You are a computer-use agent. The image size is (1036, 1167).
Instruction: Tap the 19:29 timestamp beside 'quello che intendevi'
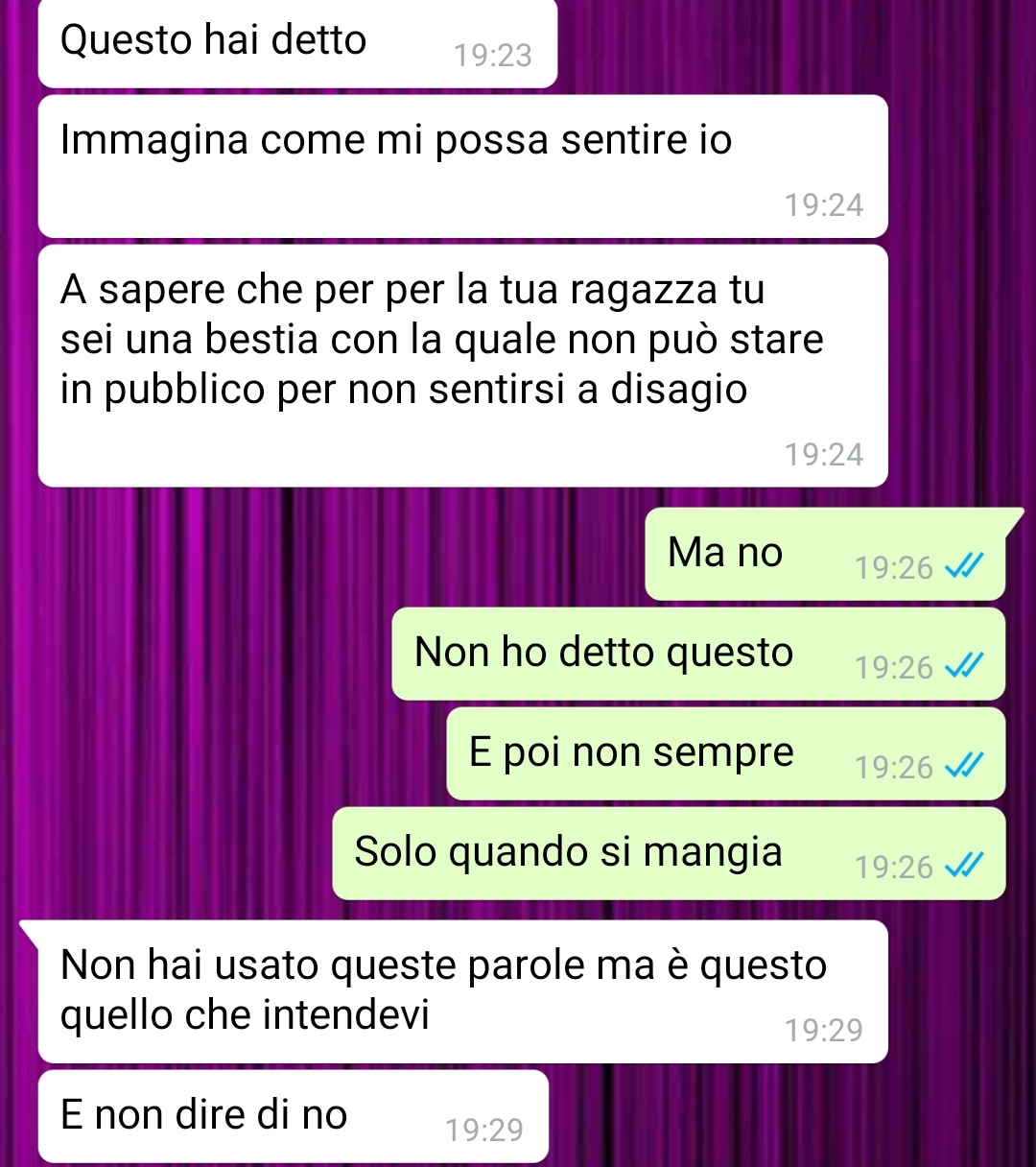coord(824,1031)
